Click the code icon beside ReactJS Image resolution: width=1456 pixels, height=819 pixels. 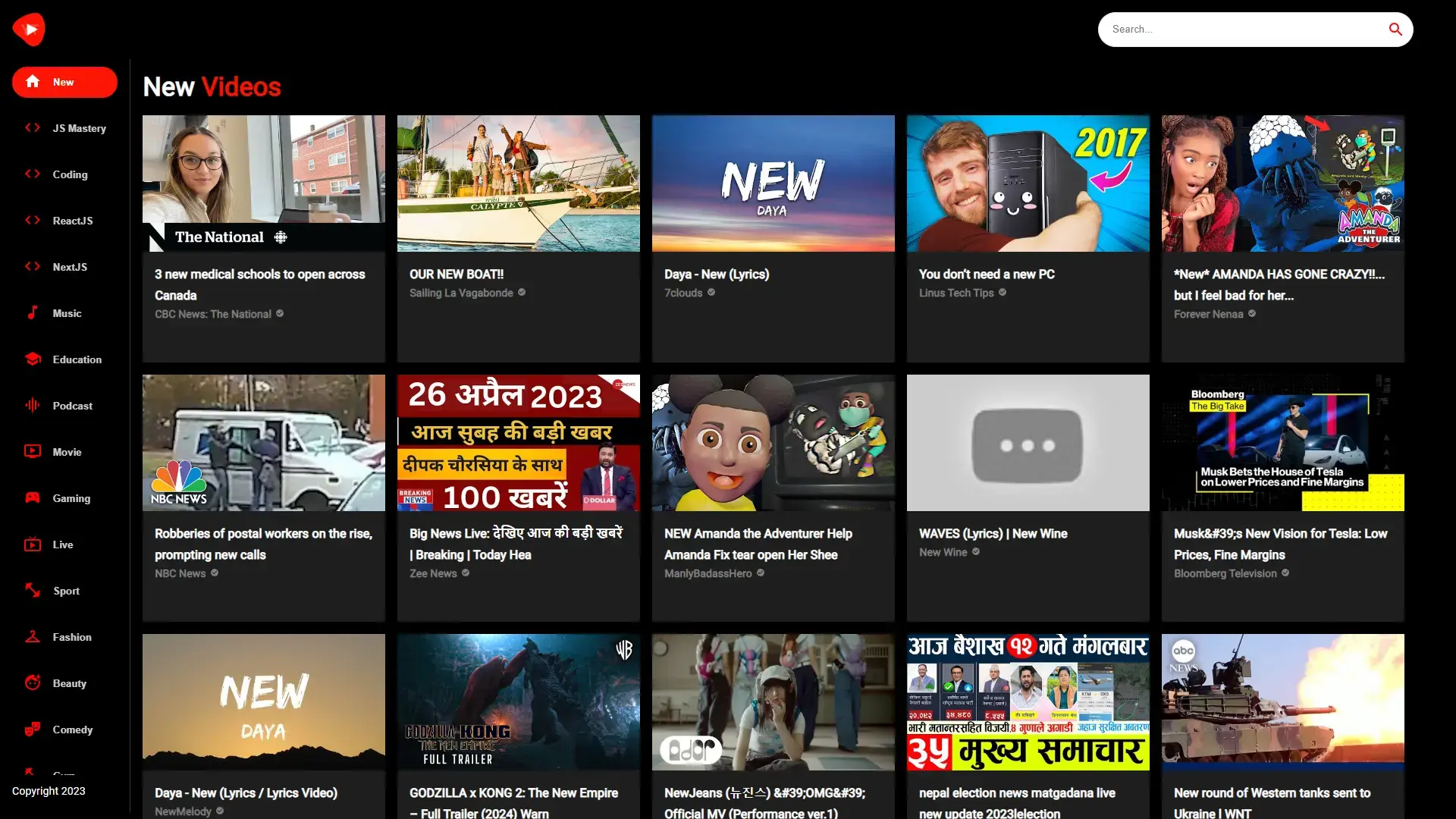(33, 220)
